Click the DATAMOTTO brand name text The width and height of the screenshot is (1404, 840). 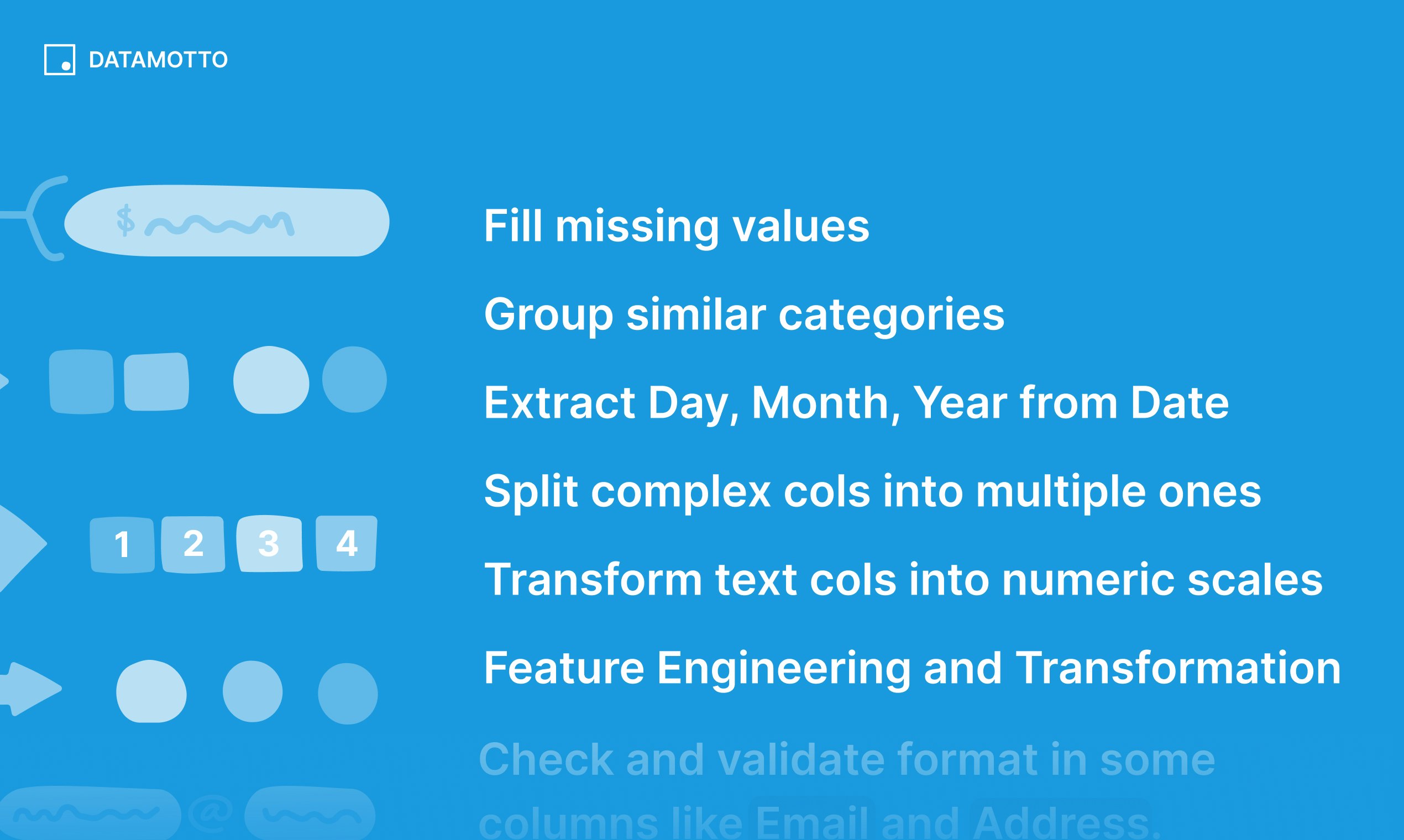[158, 60]
